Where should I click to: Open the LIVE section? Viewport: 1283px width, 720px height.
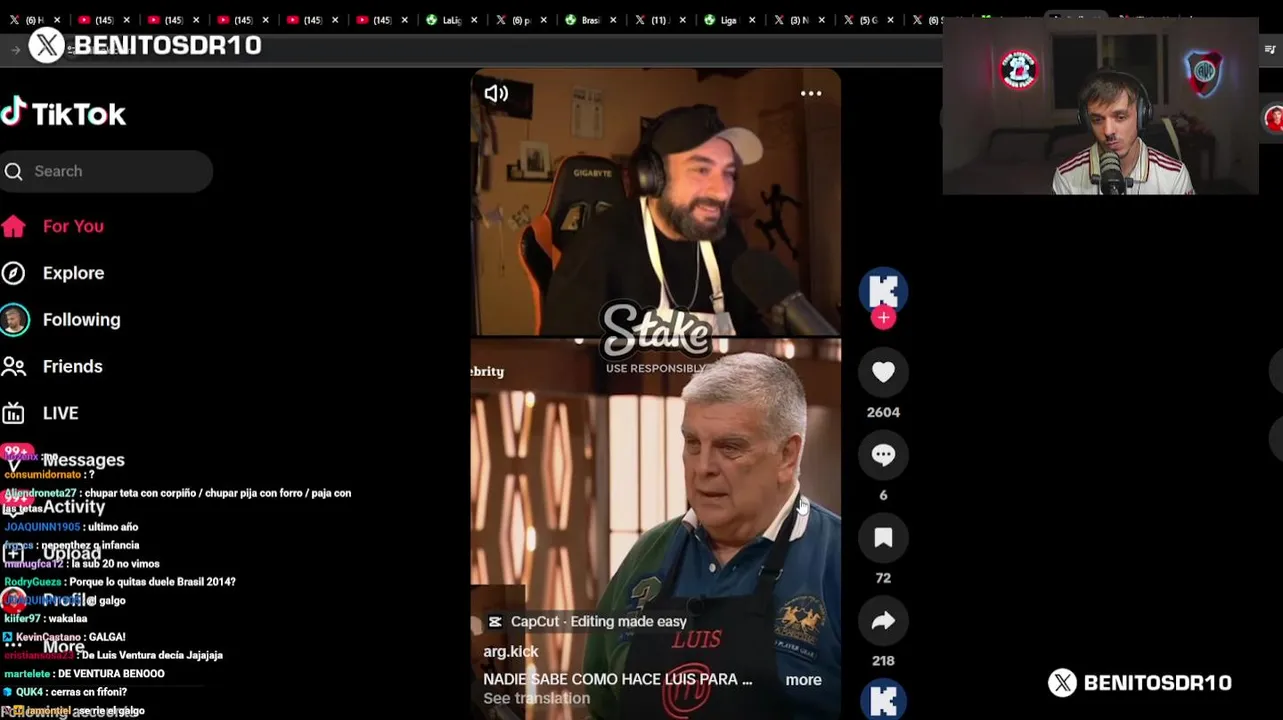click(60, 413)
